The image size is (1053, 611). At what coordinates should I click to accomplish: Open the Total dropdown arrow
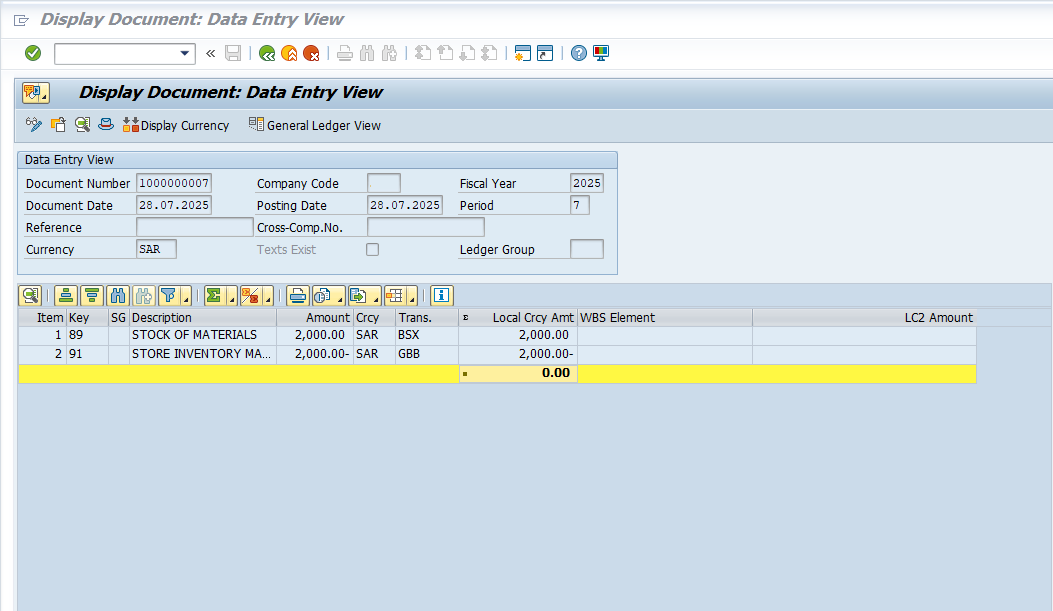click(x=232, y=296)
